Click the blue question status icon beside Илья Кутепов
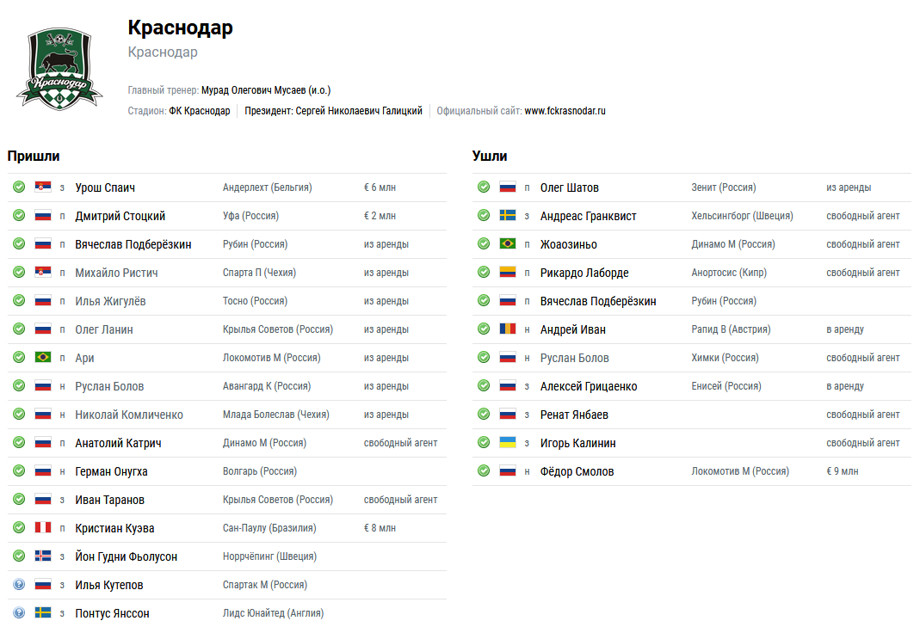The image size is (920, 627). (x=19, y=584)
